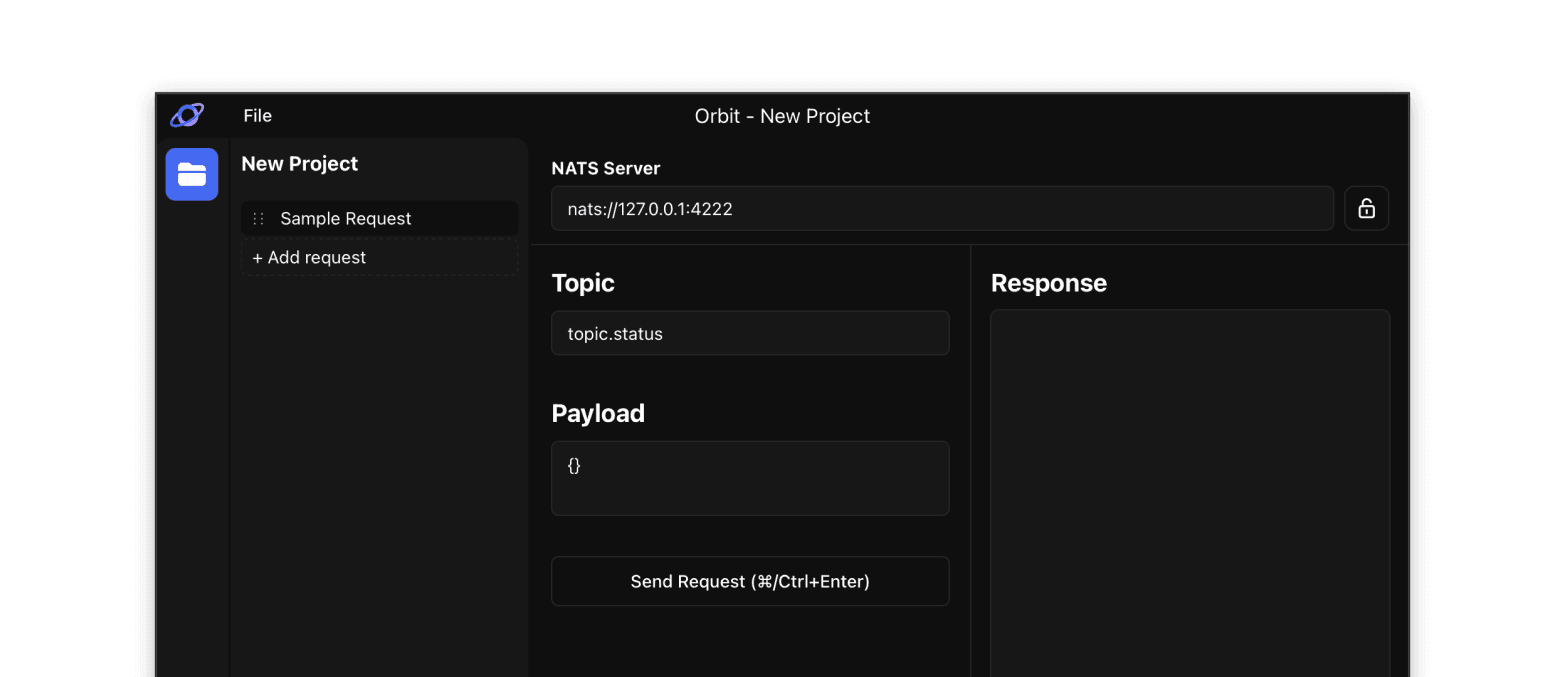Click the drag handle beside Sample Request
The height and width of the screenshot is (677, 1566).
point(258,219)
